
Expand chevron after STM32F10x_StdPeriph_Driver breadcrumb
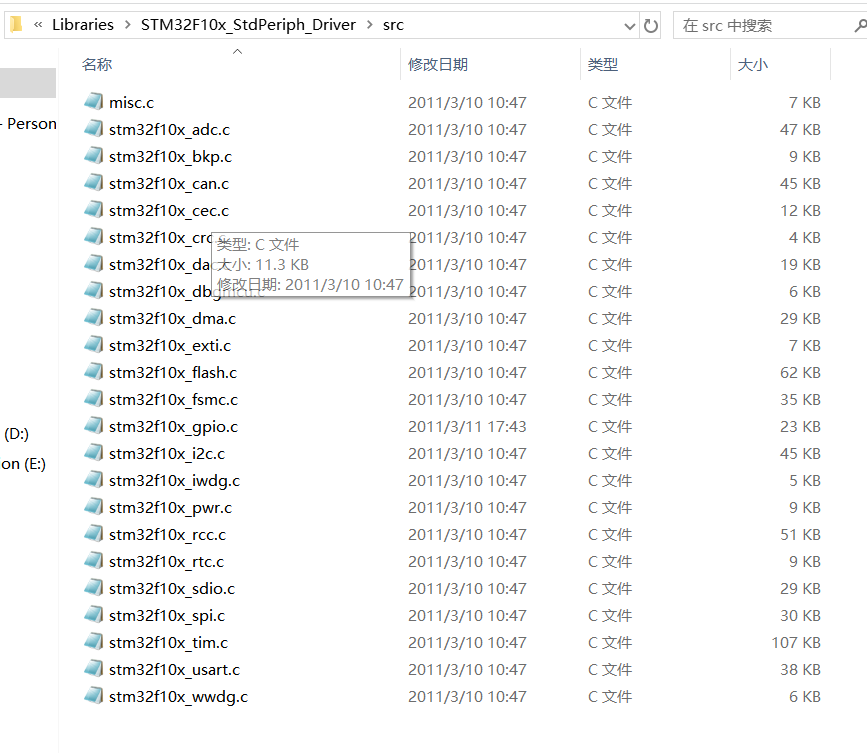(369, 25)
